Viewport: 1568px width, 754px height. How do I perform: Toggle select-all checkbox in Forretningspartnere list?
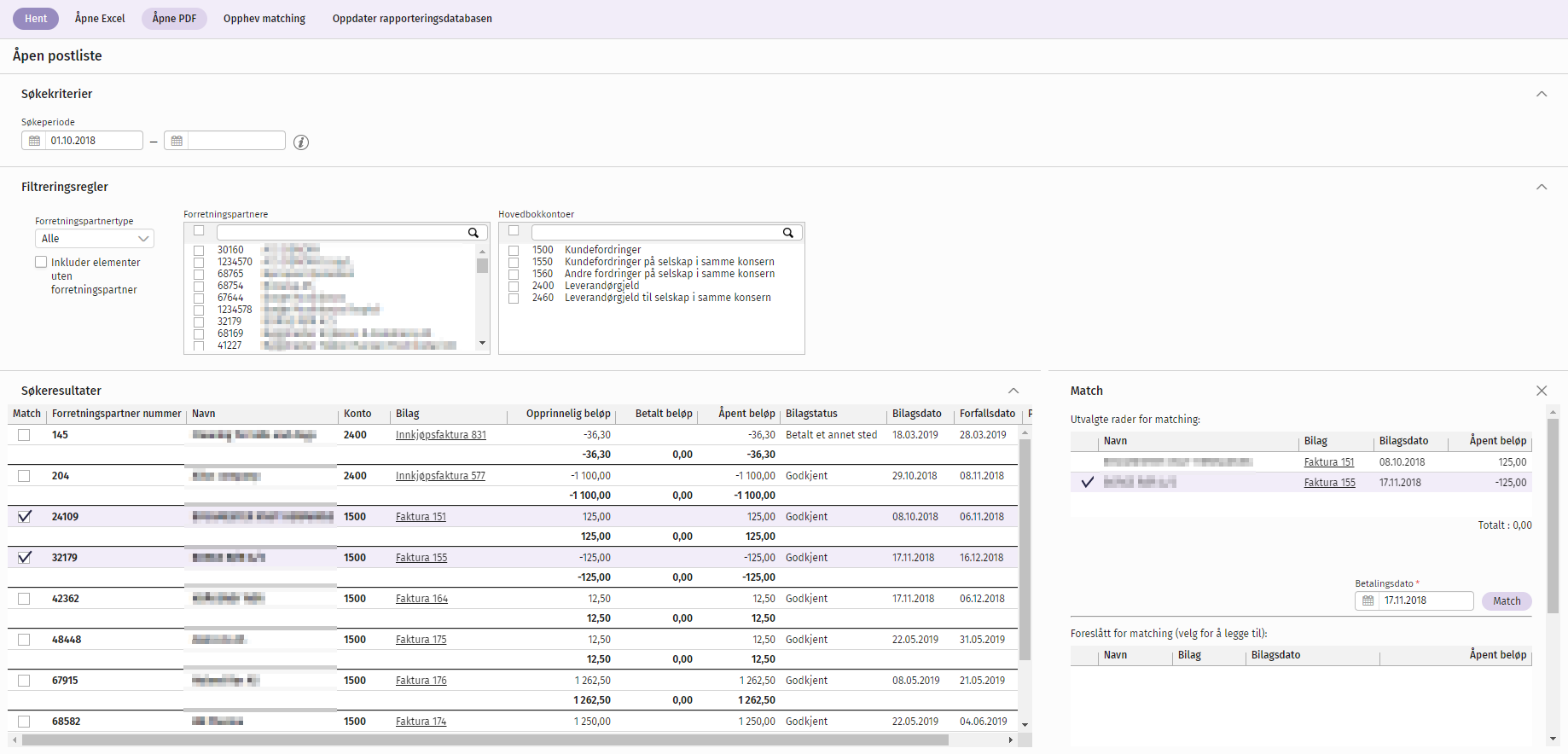199,231
